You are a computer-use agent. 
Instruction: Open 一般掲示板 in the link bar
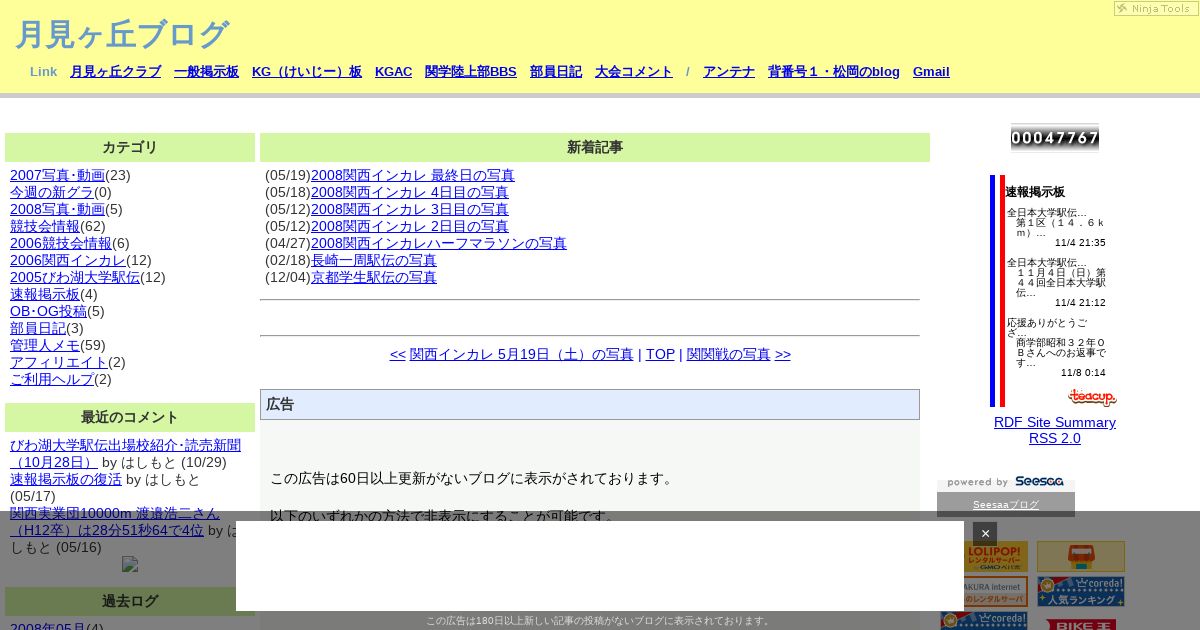point(206,72)
